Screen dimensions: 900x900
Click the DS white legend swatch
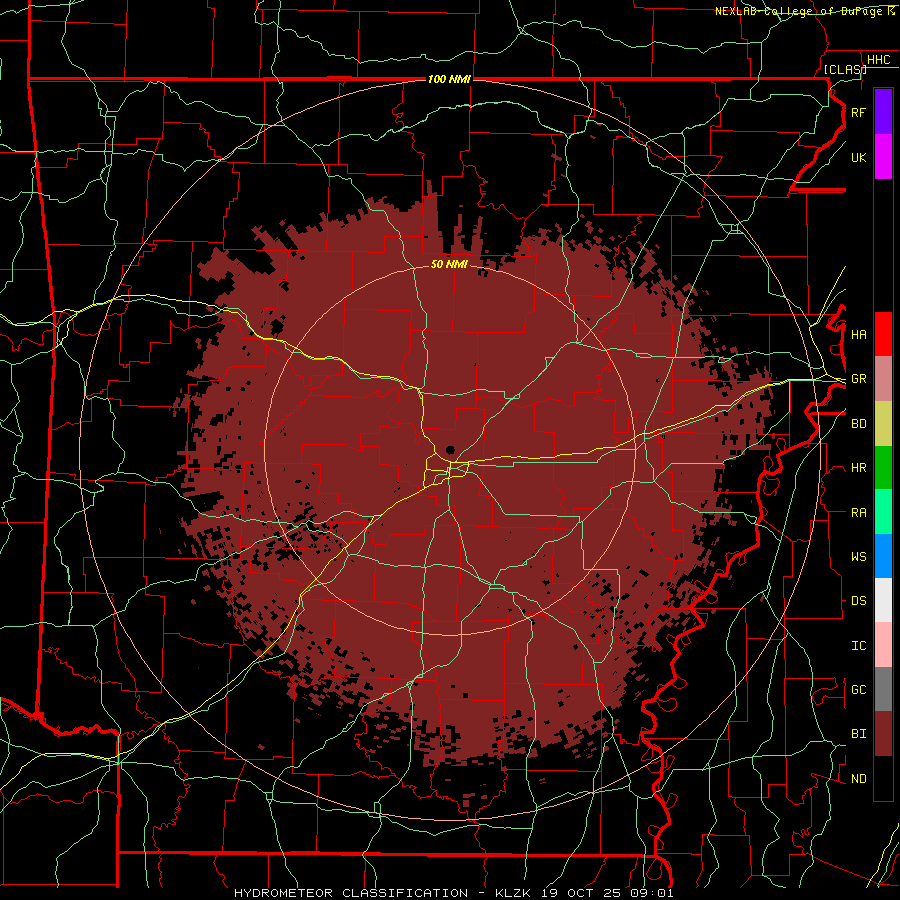click(883, 600)
